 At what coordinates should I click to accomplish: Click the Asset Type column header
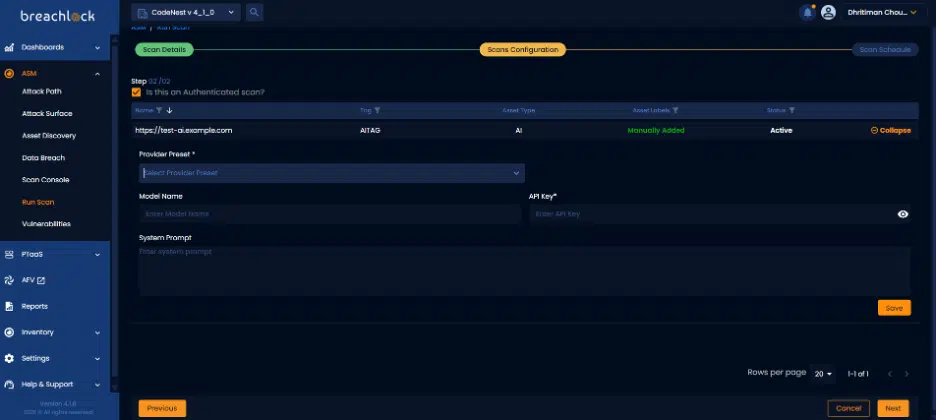click(x=519, y=110)
